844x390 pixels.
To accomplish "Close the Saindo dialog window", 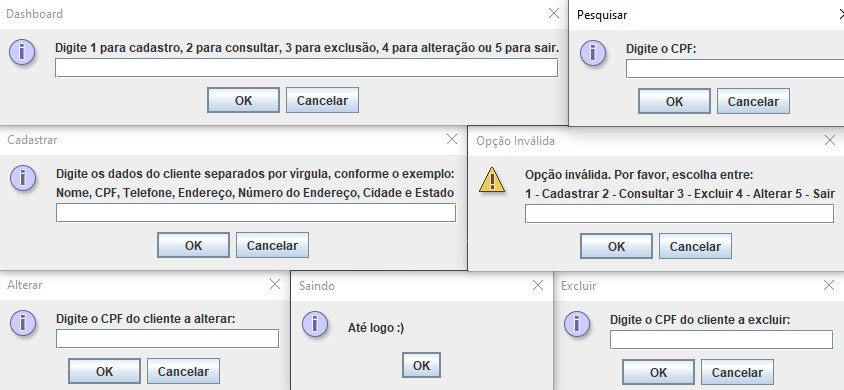I will pyautogui.click(x=538, y=286).
